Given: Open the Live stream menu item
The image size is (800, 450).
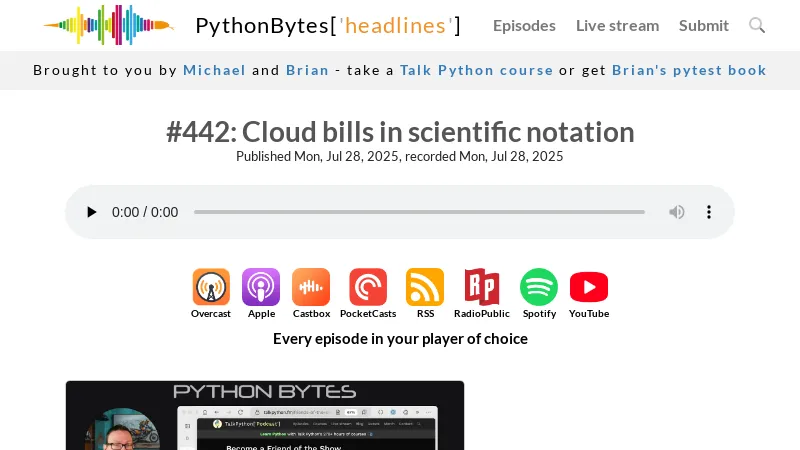Looking at the screenshot, I should [617, 25].
